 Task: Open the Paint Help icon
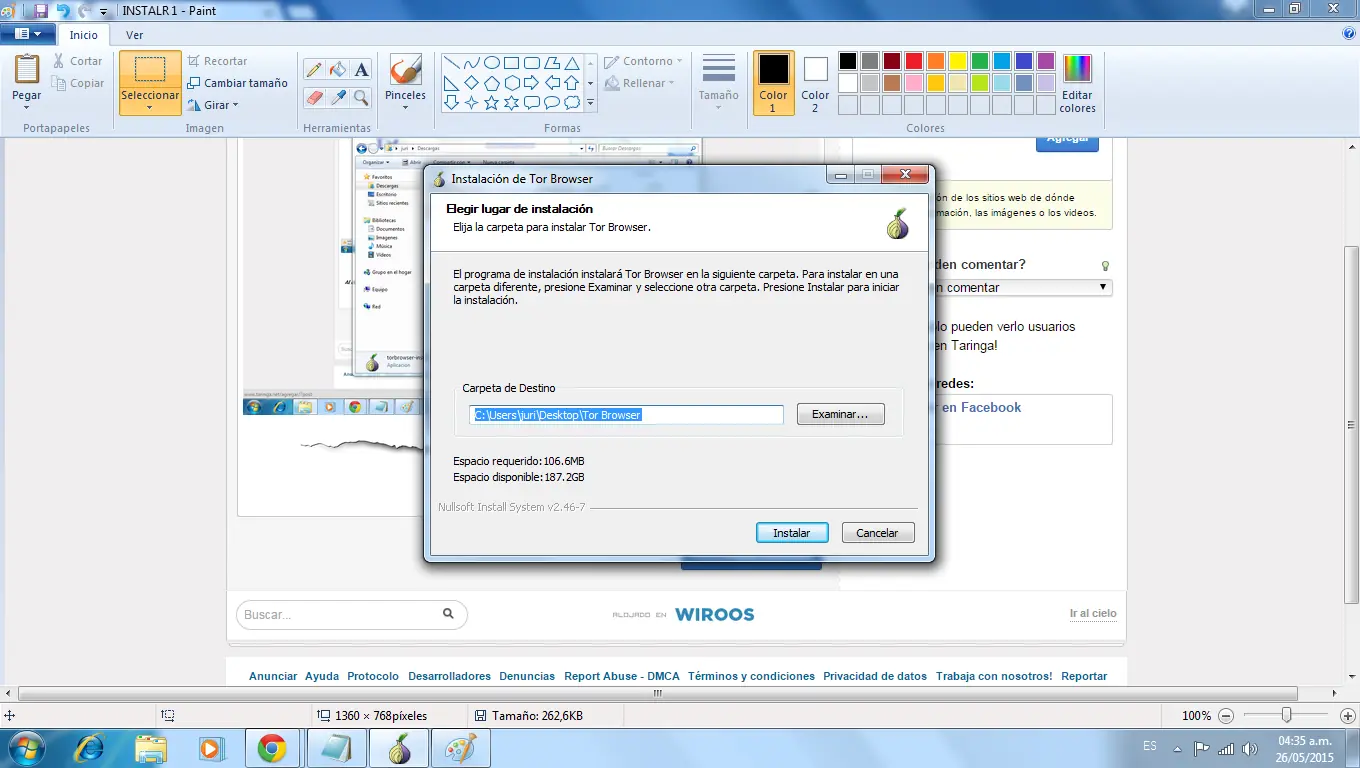pyautogui.click(x=1349, y=33)
